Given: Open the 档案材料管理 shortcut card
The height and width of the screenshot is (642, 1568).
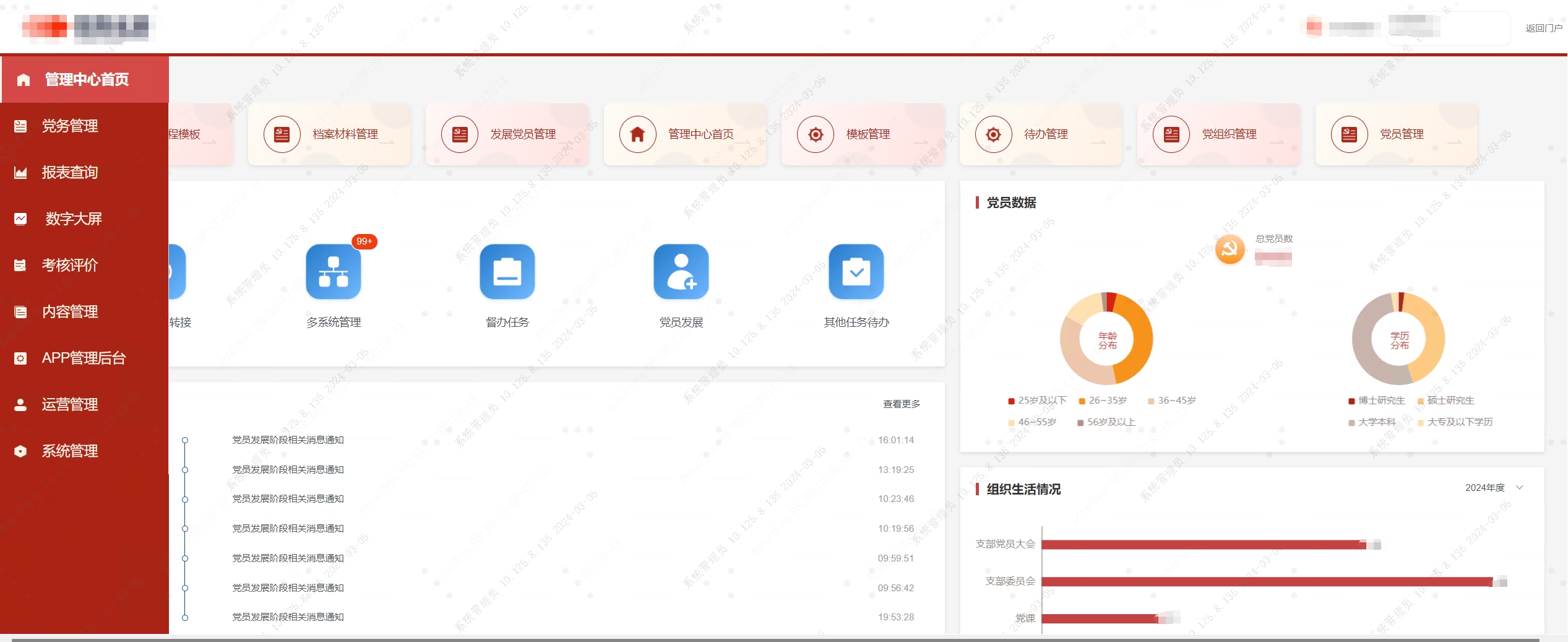Looking at the screenshot, I should pos(329,134).
